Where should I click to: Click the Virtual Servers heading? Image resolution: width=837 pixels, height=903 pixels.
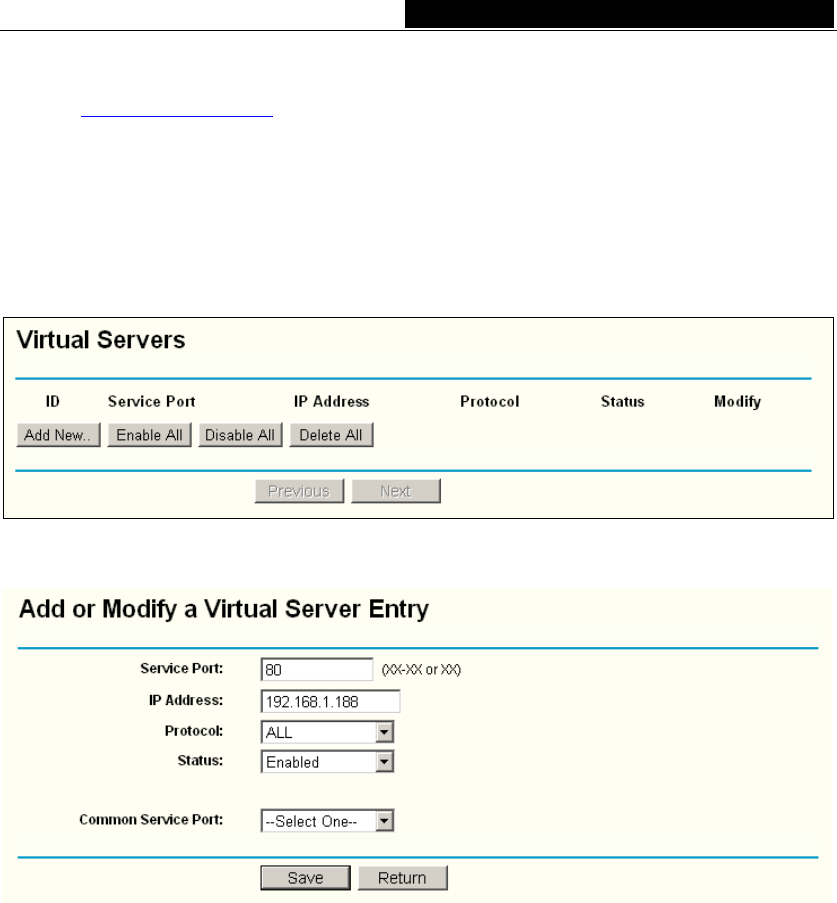[x=101, y=340]
